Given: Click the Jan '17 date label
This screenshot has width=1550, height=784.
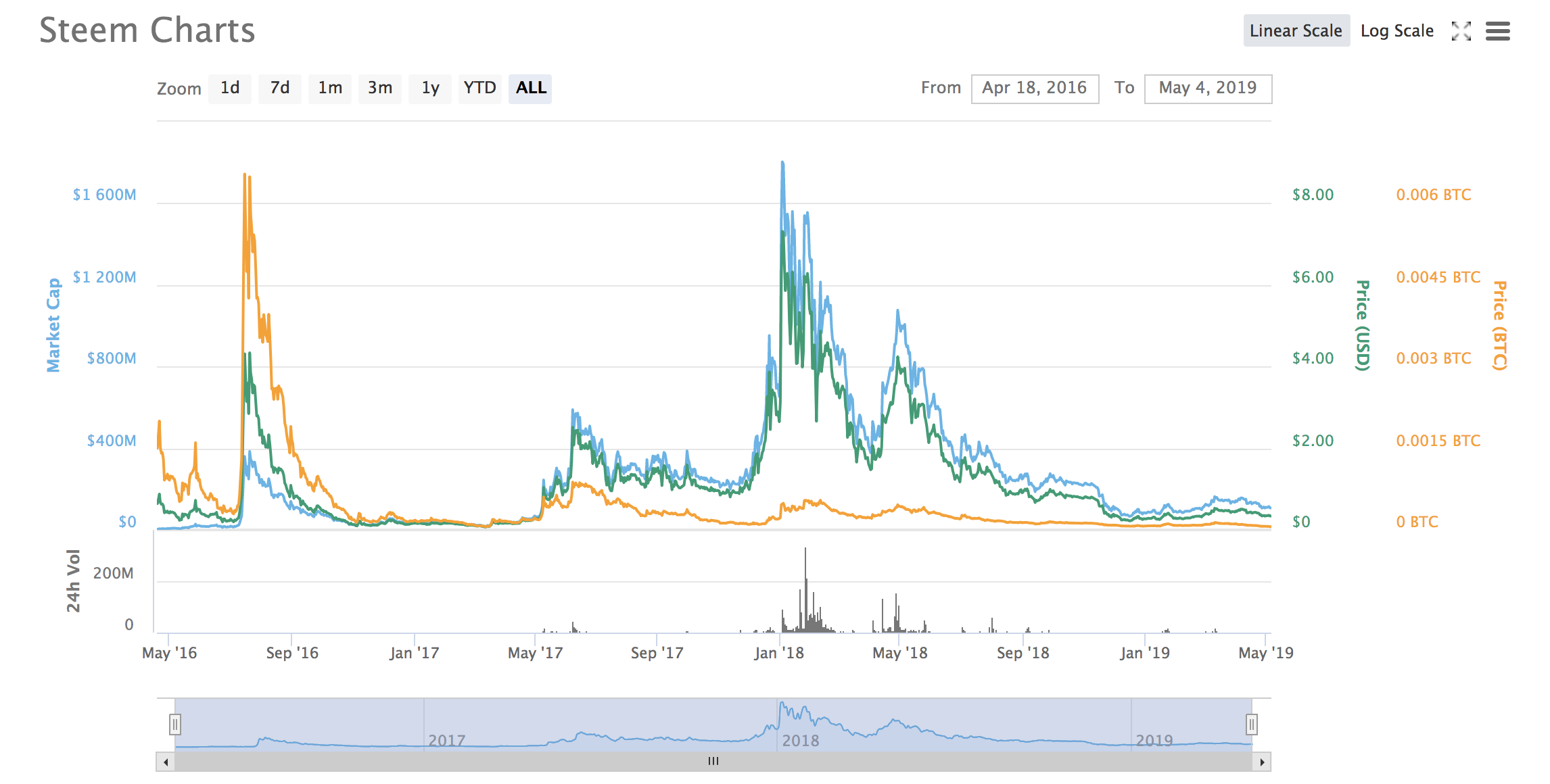Looking at the screenshot, I should 414,653.
